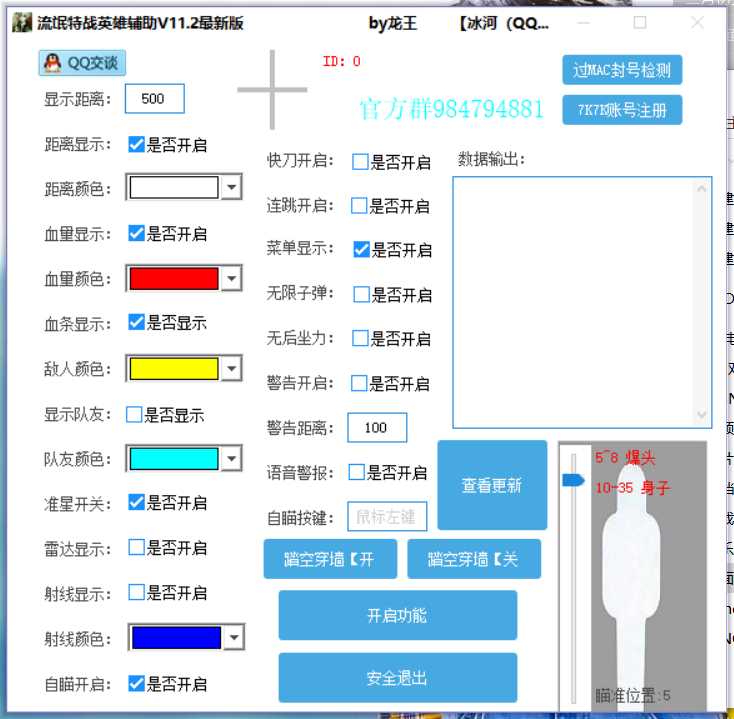
Task: Click the application icon in the title bar
Action: [x=22, y=22]
